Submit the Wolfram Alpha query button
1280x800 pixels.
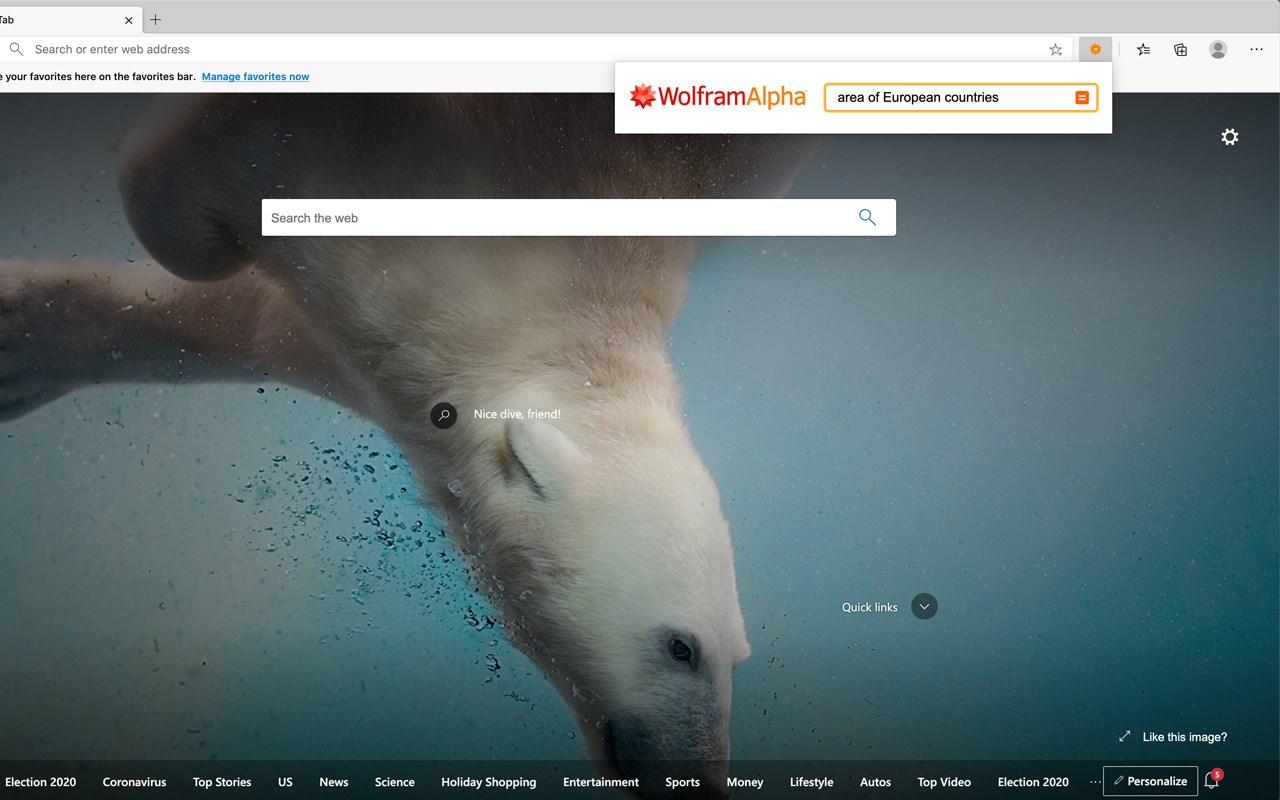[x=1081, y=98]
